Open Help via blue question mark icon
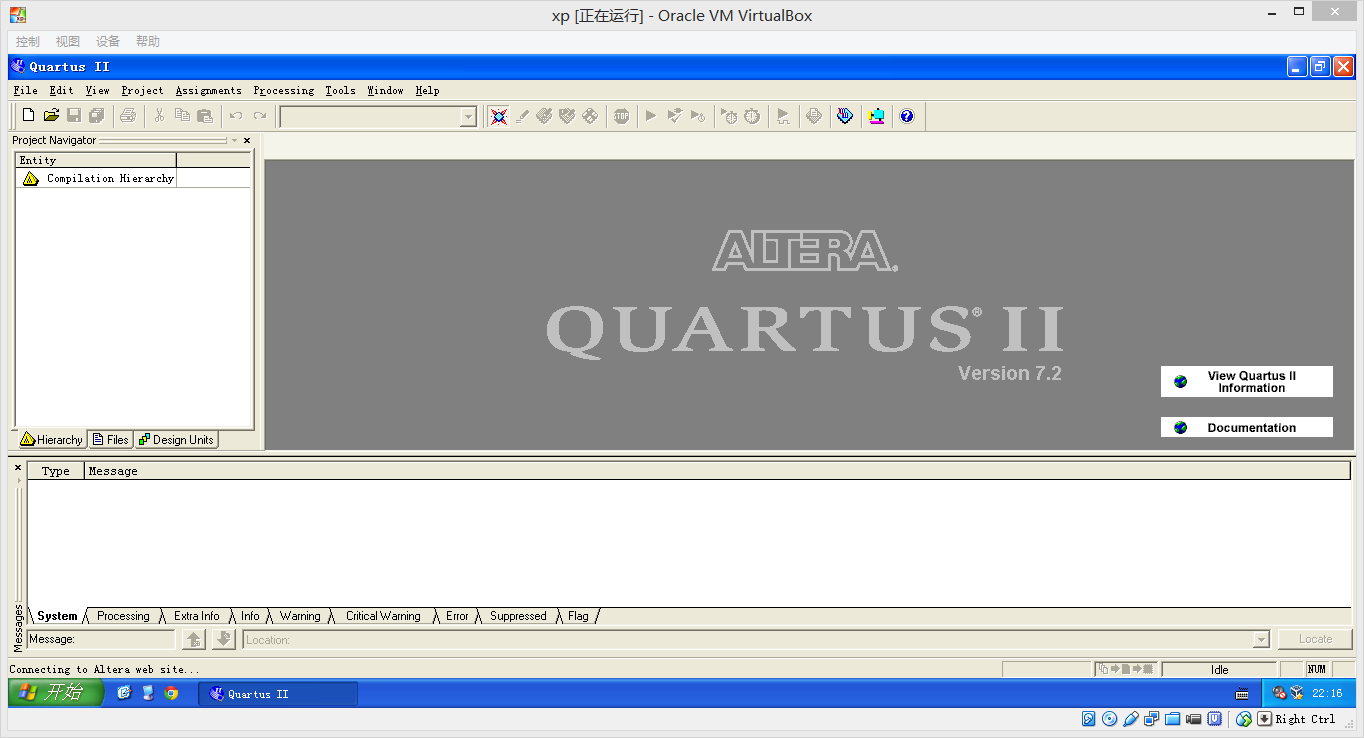The height and width of the screenshot is (738, 1364). point(907,116)
